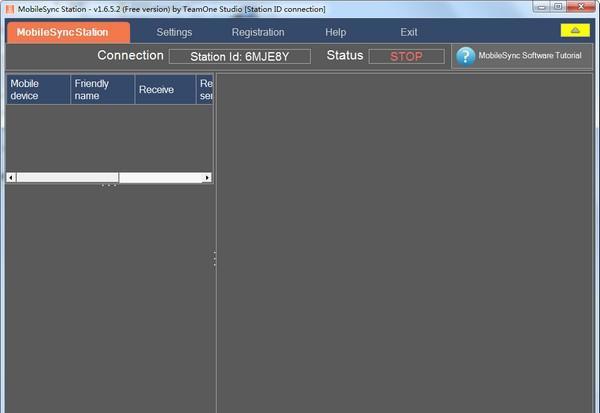Choose Exit in the top menu
This screenshot has width=600, height=413.
(409, 32)
